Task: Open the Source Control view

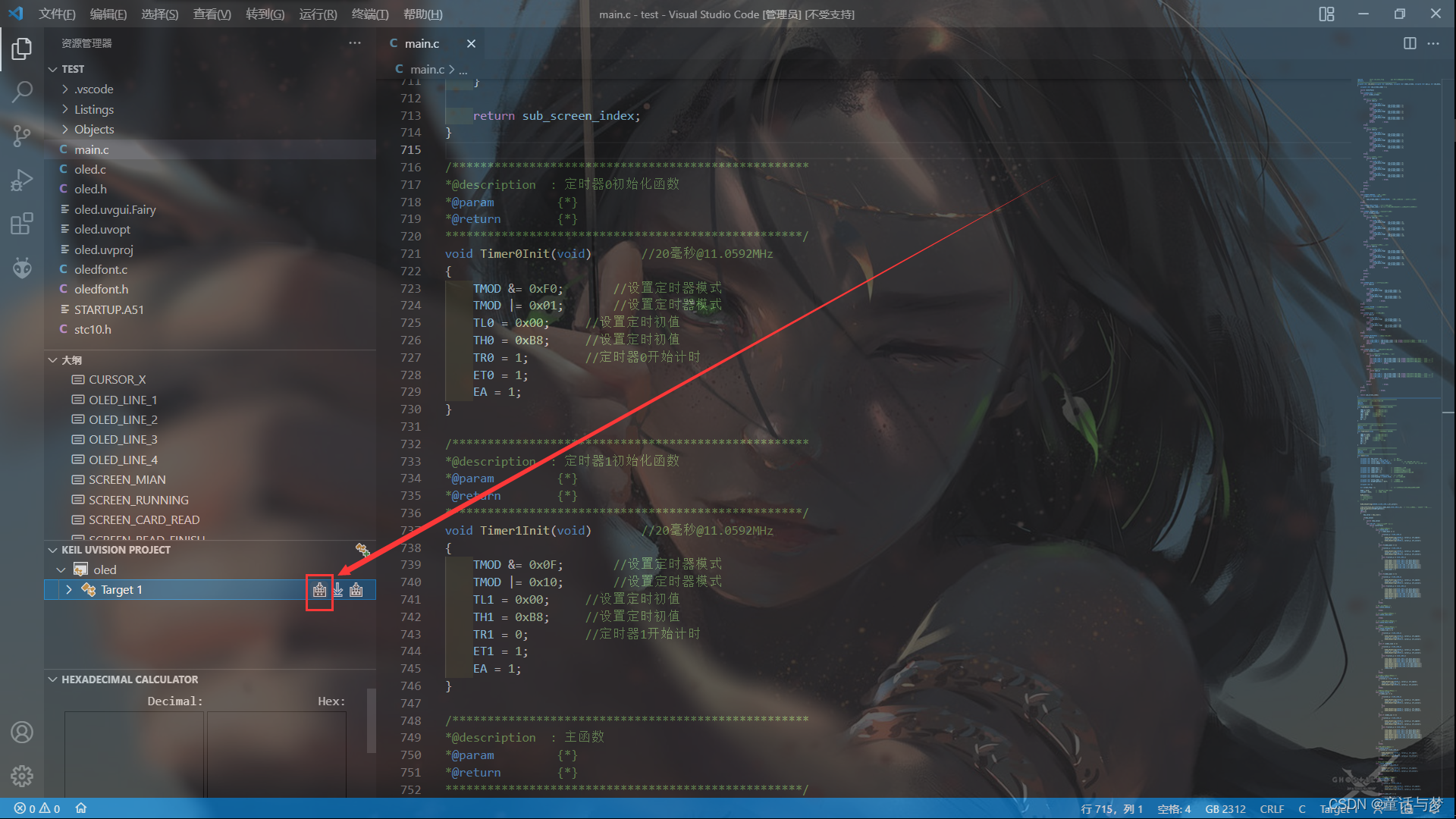Action: coord(22,136)
